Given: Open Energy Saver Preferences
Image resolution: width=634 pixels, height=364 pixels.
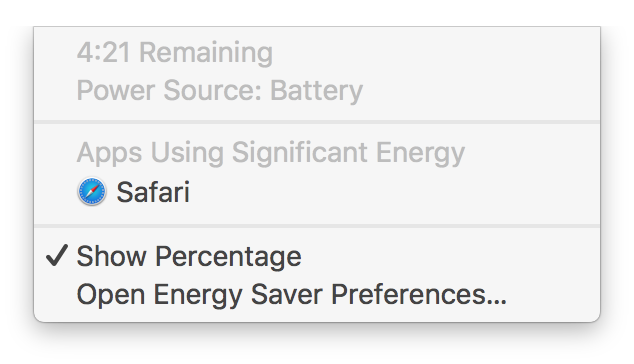Looking at the screenshot, I should (317, 294).
